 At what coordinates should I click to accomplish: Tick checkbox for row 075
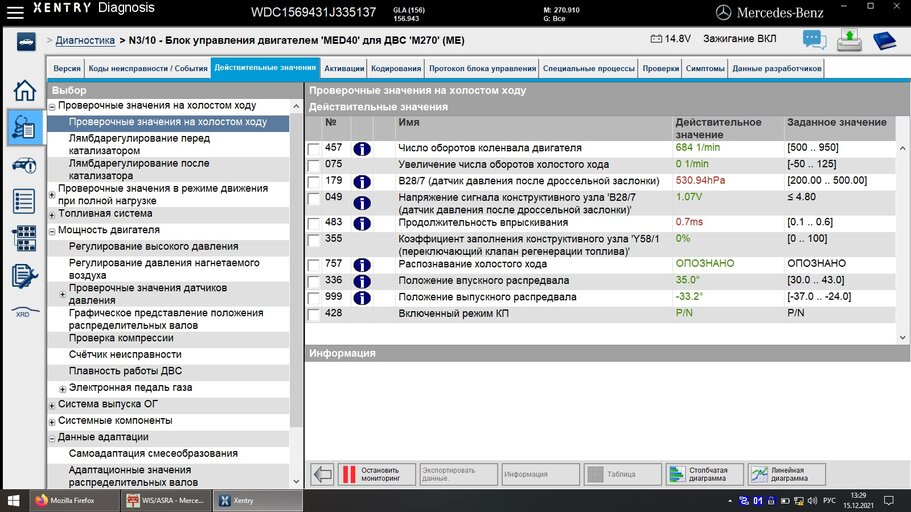point(314,166)
